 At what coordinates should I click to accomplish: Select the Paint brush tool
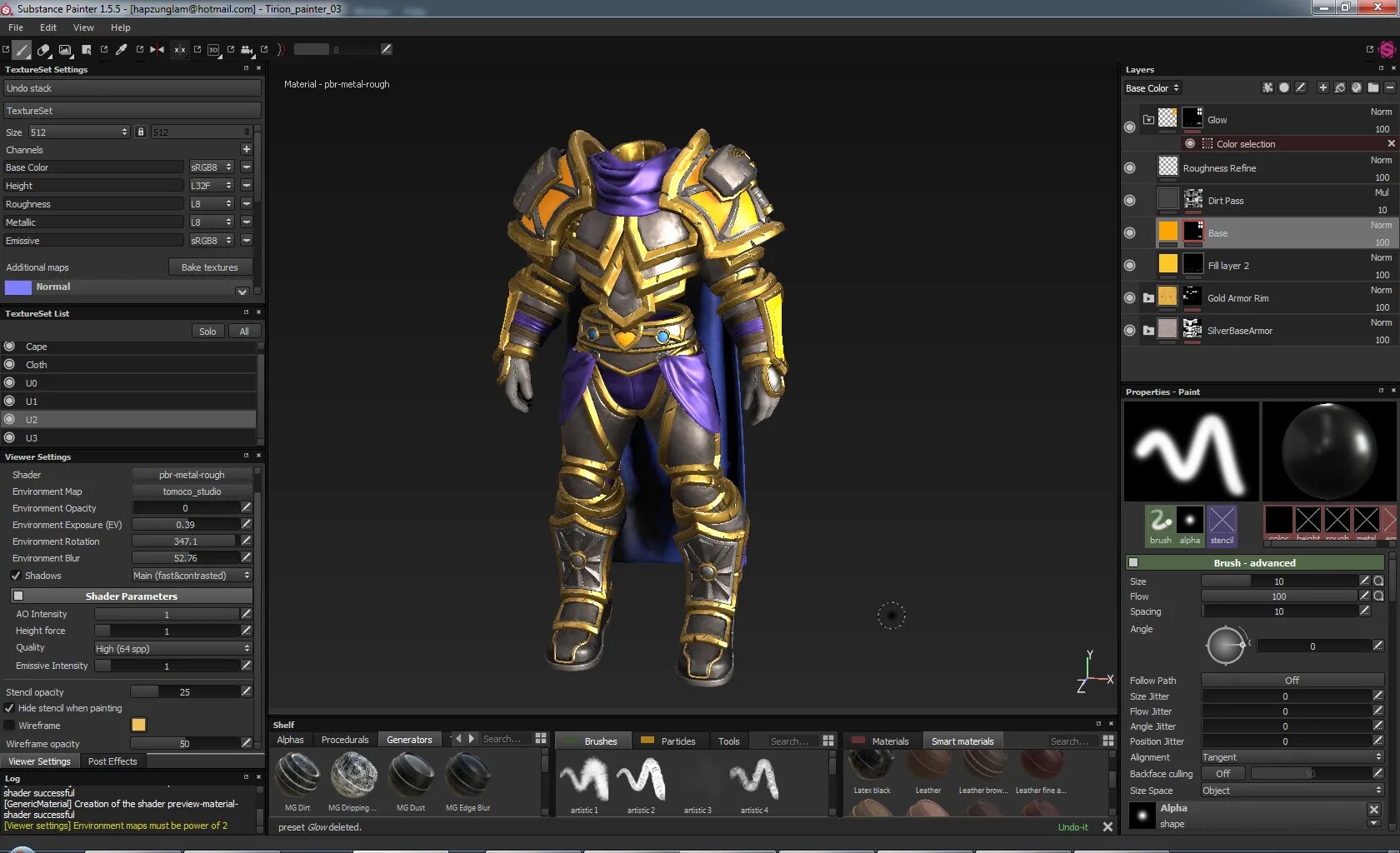point(22,50)
